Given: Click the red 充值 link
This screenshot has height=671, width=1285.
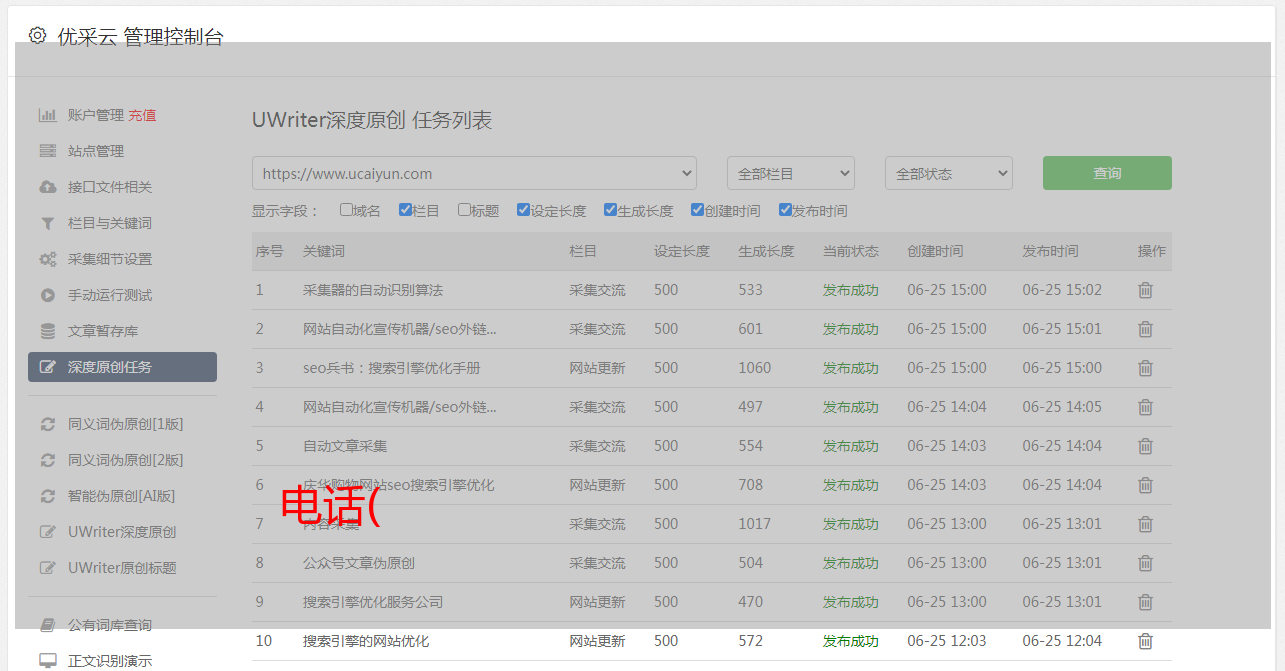Looking at the screenshot, I should click(142, 115).
